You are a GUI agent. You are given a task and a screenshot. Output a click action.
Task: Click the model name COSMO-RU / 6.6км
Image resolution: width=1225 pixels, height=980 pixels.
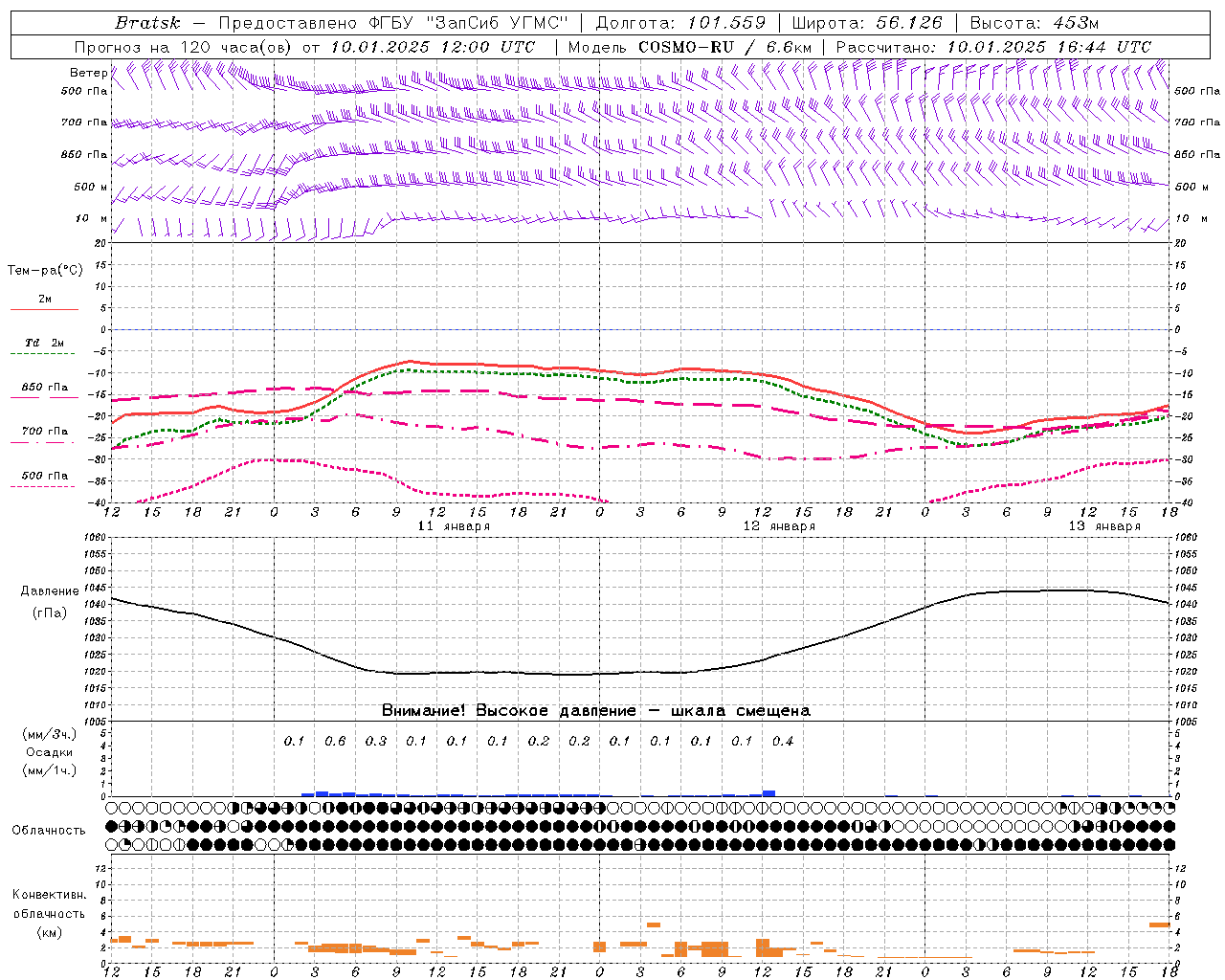[725, 47]
